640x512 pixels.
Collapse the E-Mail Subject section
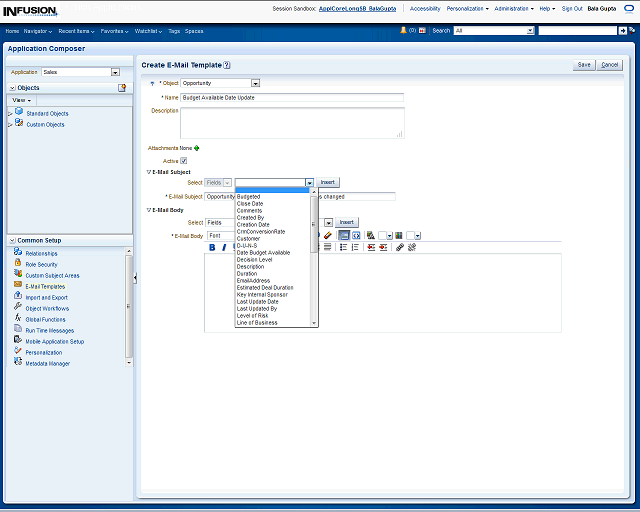point(149,172)
